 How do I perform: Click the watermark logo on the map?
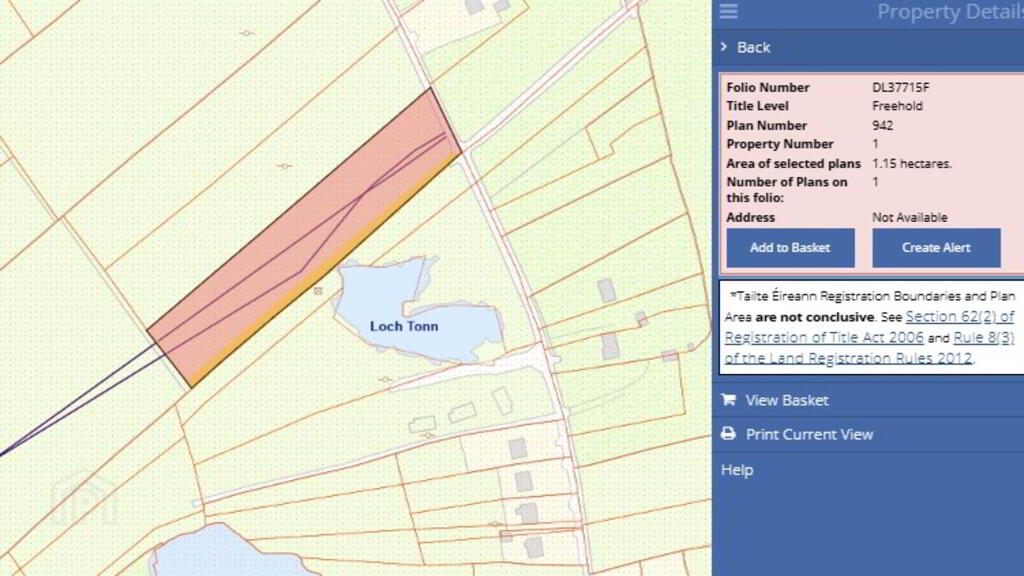[85, 499]
